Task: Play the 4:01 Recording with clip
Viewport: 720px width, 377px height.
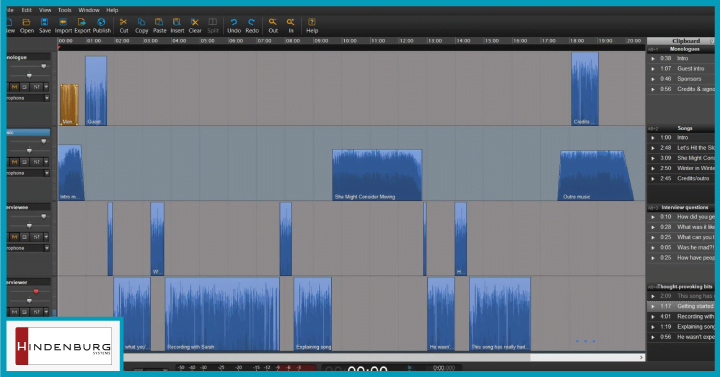Action: [653, 317]
